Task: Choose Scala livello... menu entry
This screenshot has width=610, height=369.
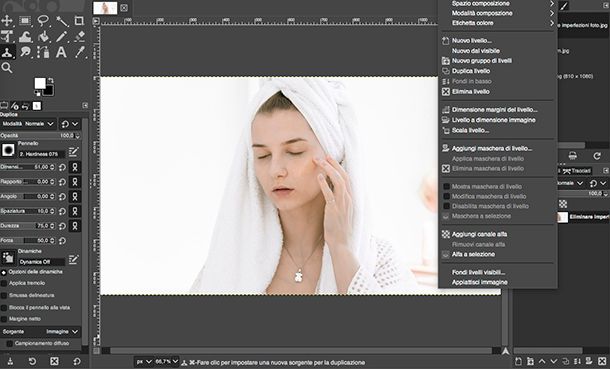Action: [x=498, y=130]
